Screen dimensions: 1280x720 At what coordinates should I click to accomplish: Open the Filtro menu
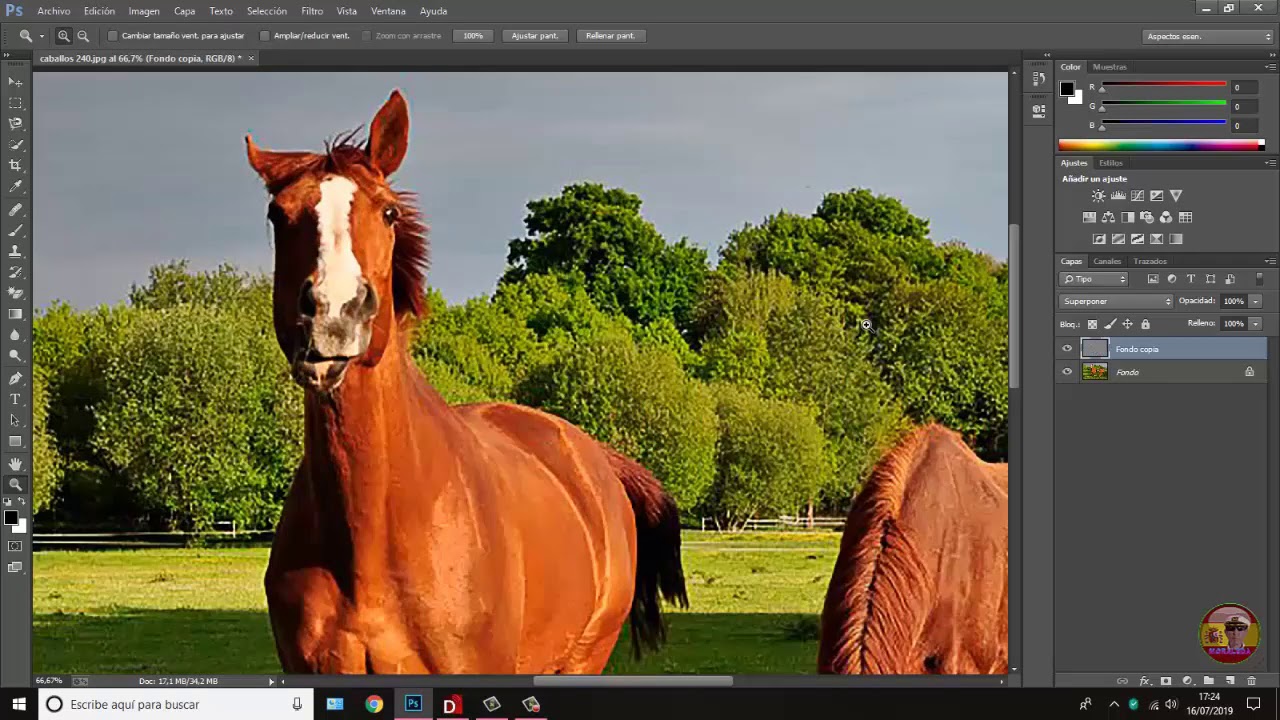point(312,11)
